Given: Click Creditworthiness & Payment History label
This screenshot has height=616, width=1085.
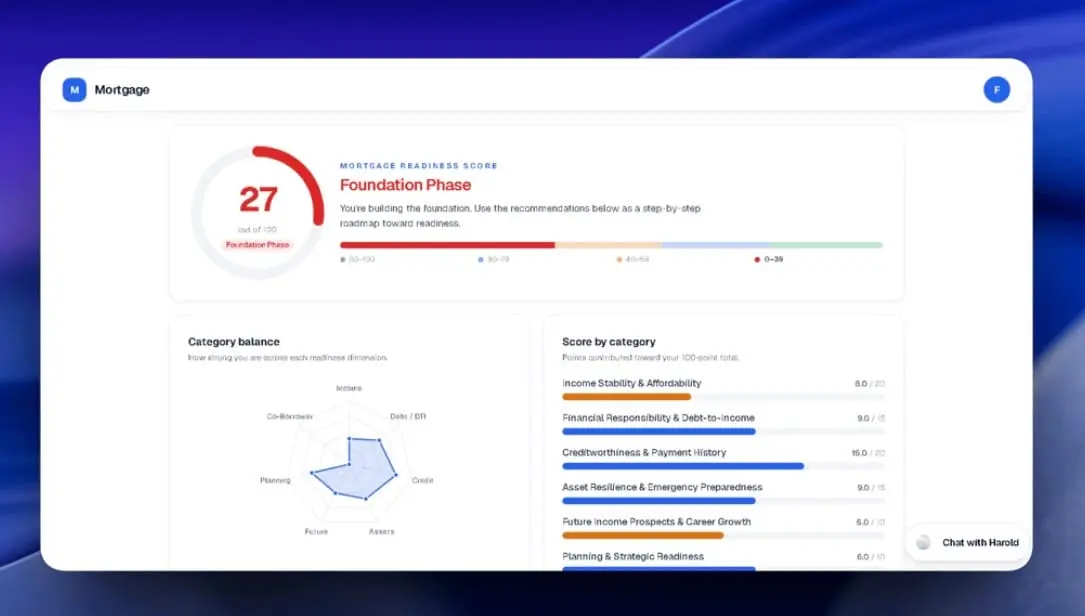Looking at the screenshot, I should pos(644,453).
